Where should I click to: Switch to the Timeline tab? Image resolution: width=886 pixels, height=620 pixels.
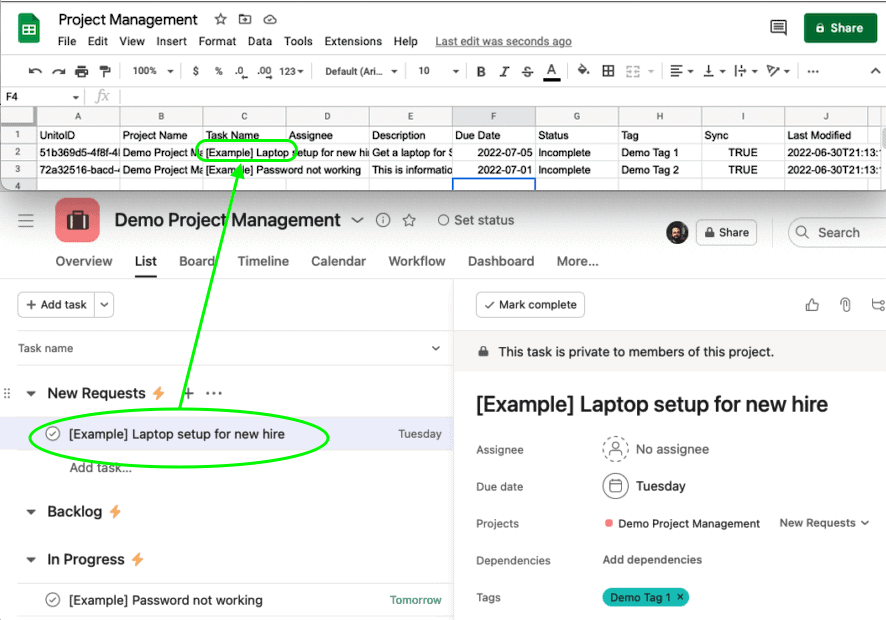click(x=263, y=261)
